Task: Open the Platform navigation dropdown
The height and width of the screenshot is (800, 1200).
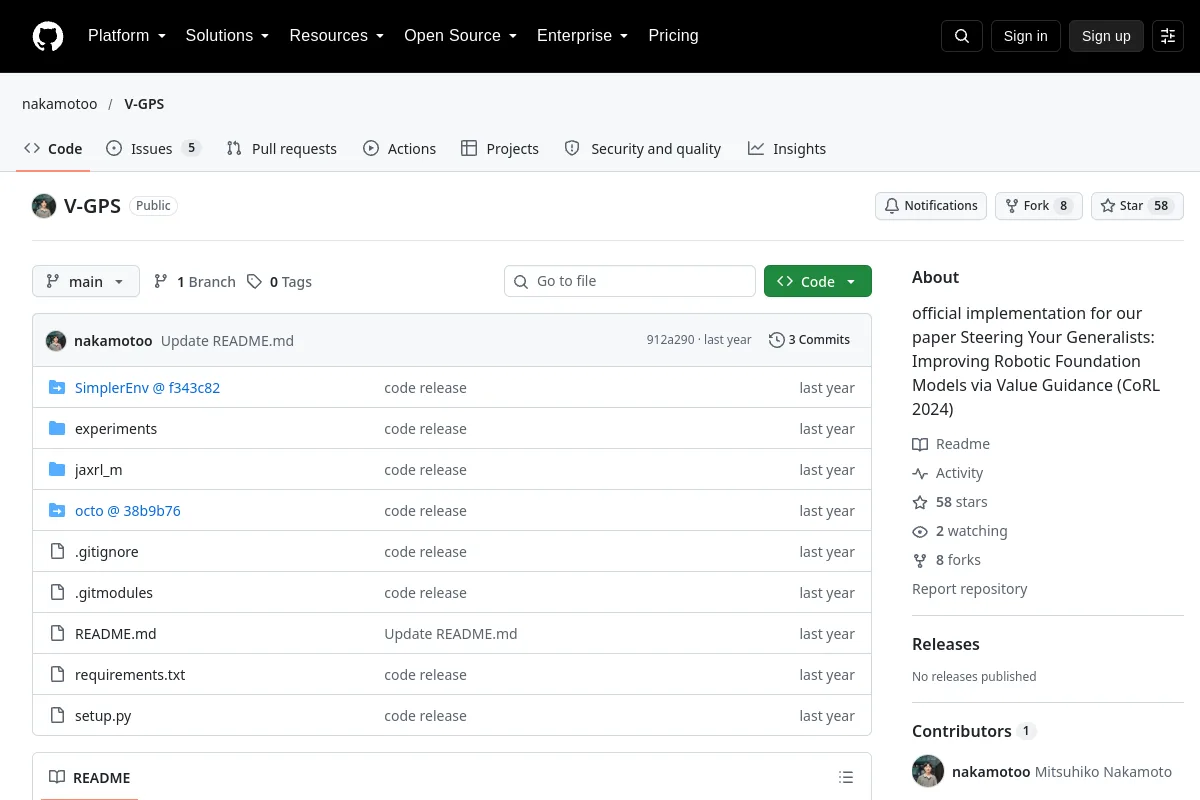Action: click(127, 36)
